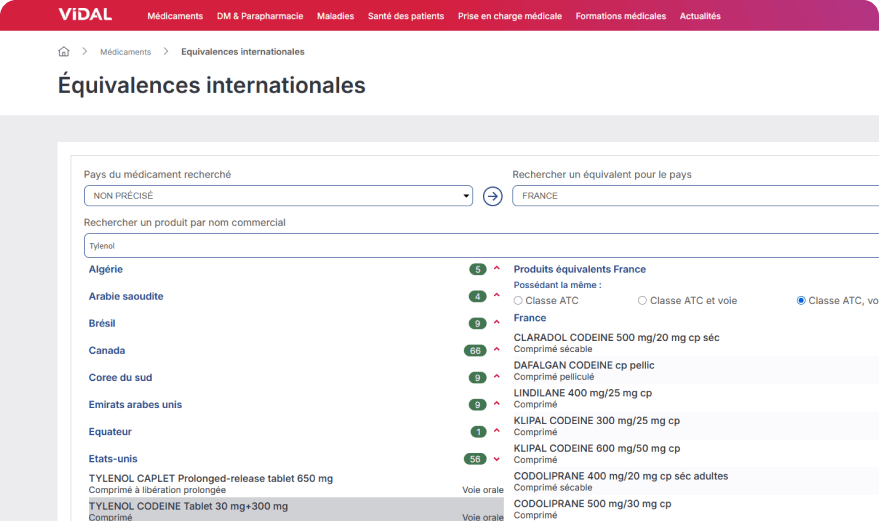Open the Pays du médicament recherché dropdown
The height and width of the screenshot is (521, 879).
click(279, 196)
